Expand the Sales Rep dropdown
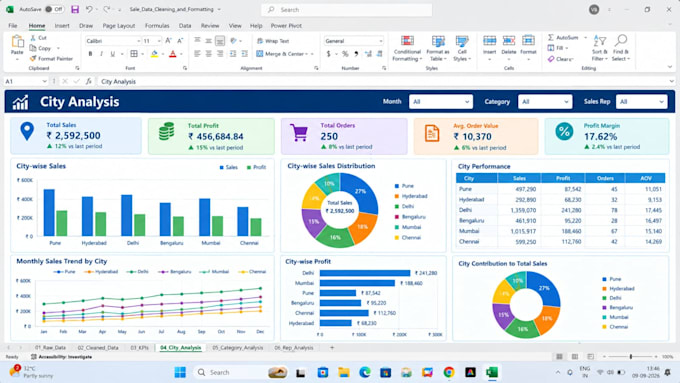 pyautogui.click(x=641, y=101)
